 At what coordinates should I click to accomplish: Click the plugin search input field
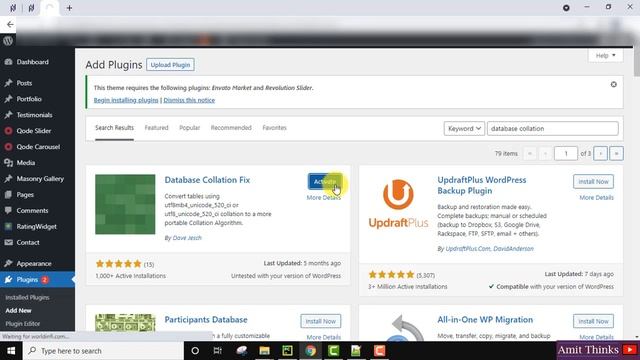click(x=553, y=129)
